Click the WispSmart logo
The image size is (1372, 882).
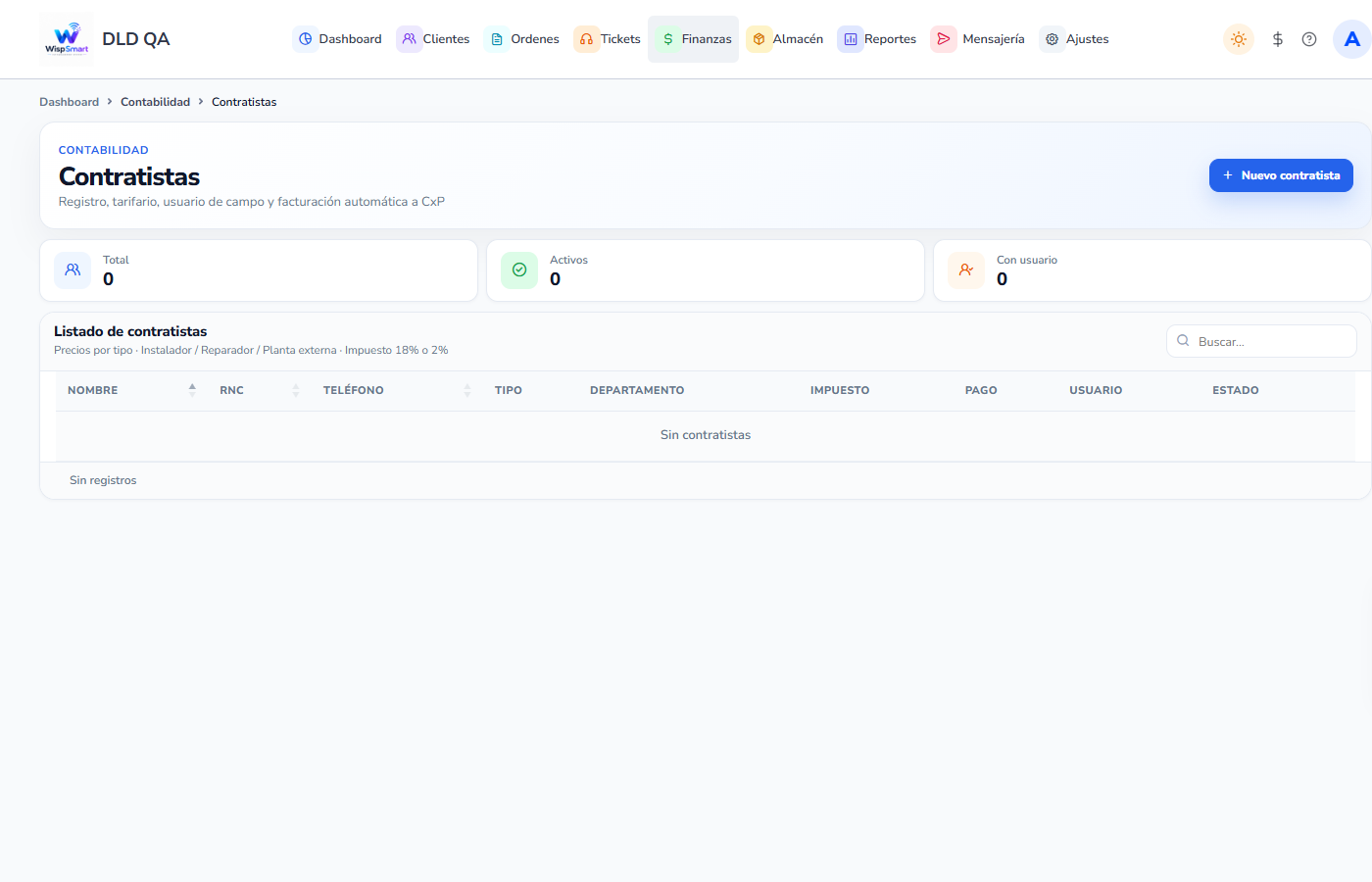point(67,39)
